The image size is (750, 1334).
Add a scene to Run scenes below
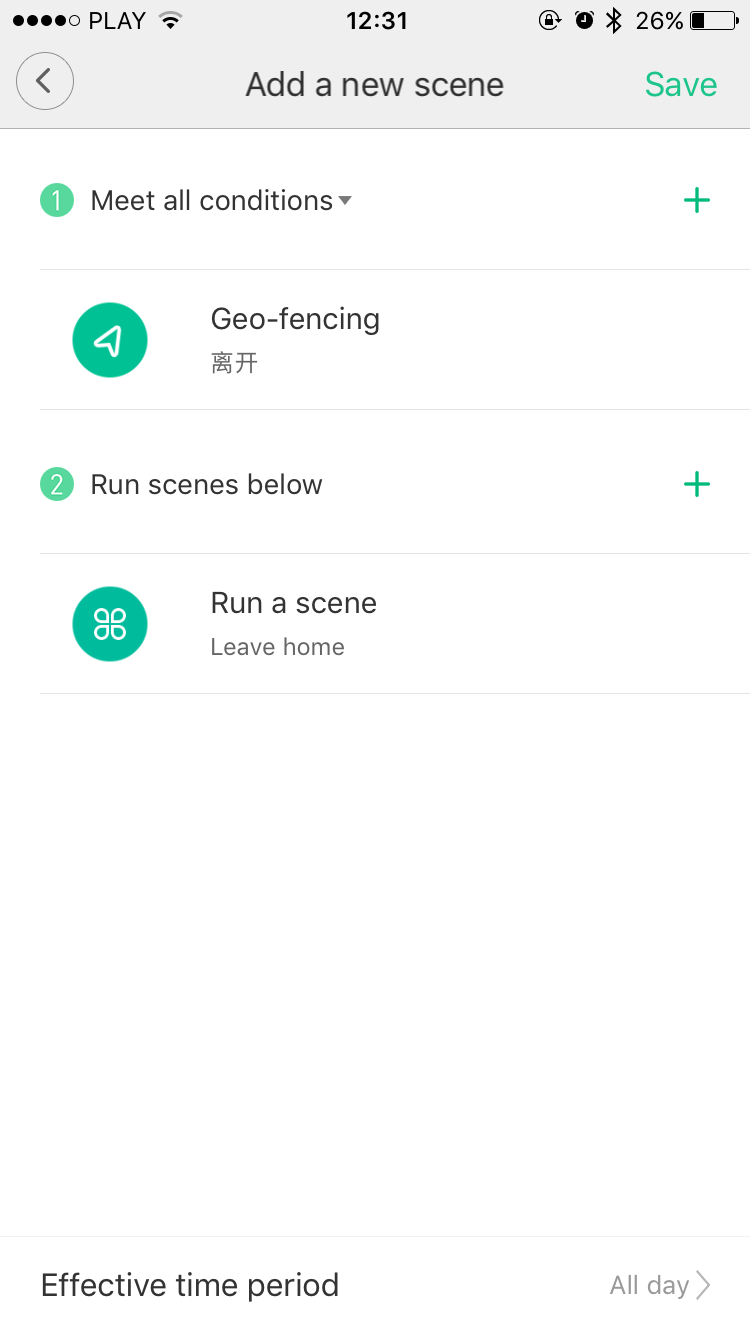click(696, 485)
